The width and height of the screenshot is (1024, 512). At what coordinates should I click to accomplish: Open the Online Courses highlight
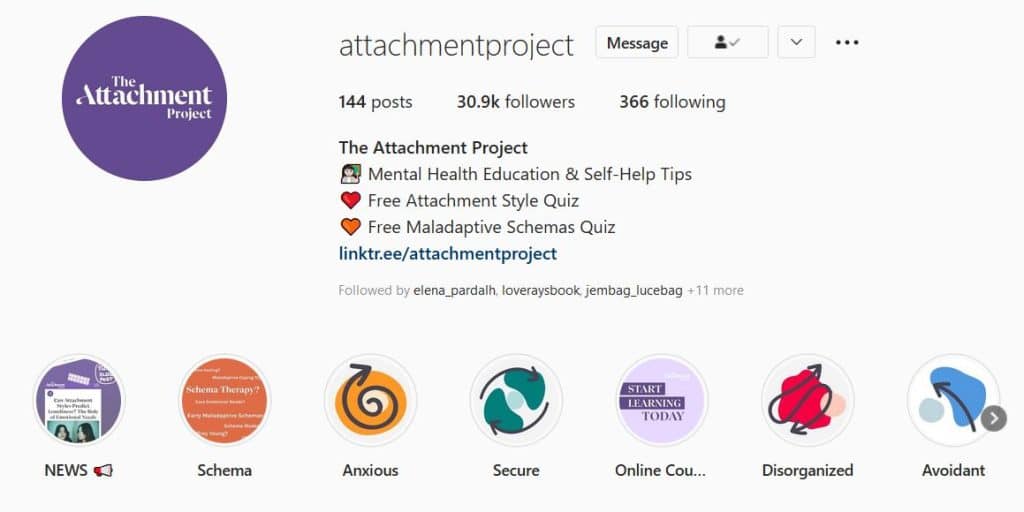(x=662, y=400)
